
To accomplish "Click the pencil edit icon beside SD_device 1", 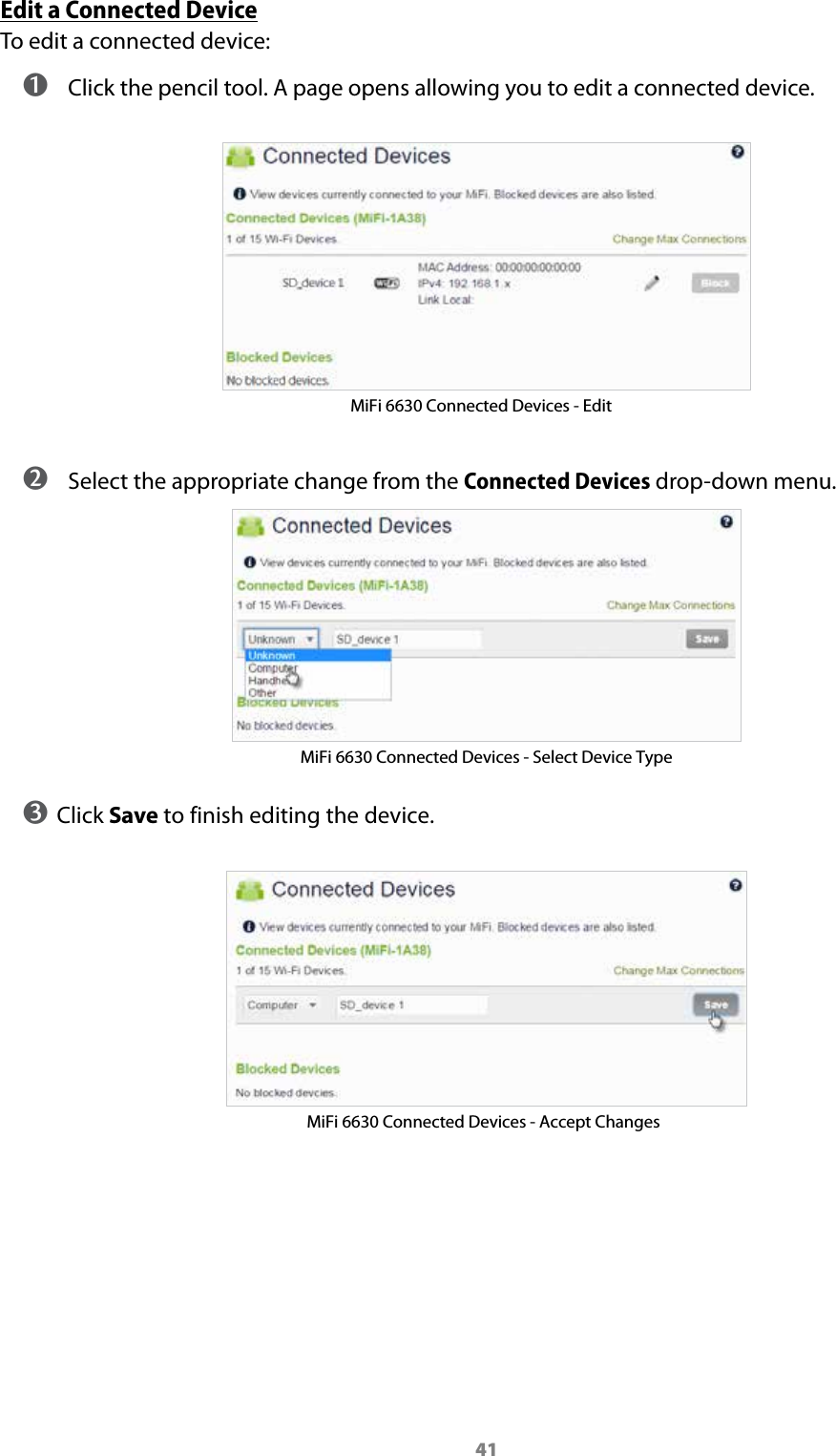I will pyautogui.click(x=651, y=283).
